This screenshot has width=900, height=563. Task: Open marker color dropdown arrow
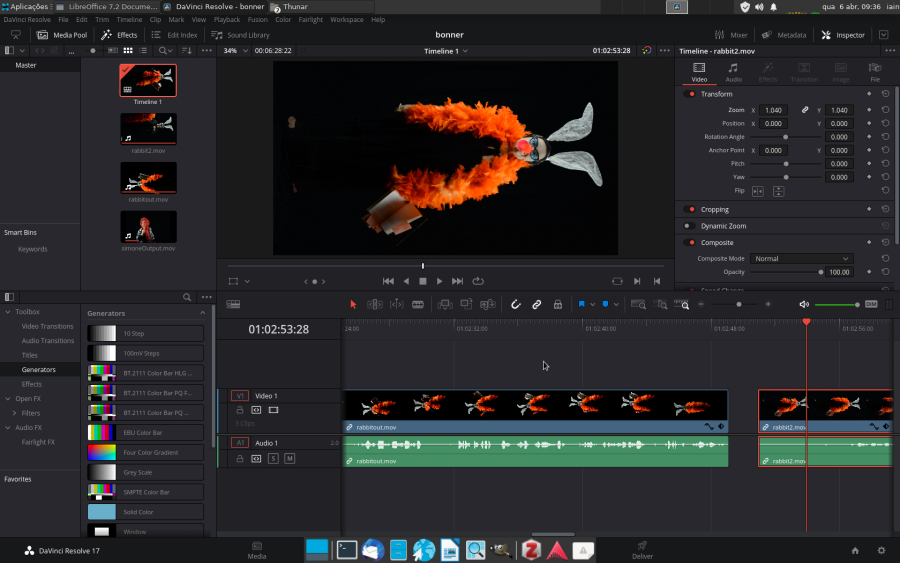pyautogui.click(x=616, y=305)
